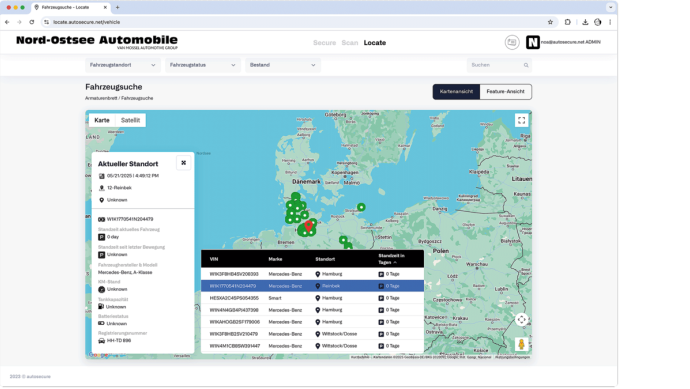Click the Nord-Ostsee Automobile logo

[x=97, y=42]
